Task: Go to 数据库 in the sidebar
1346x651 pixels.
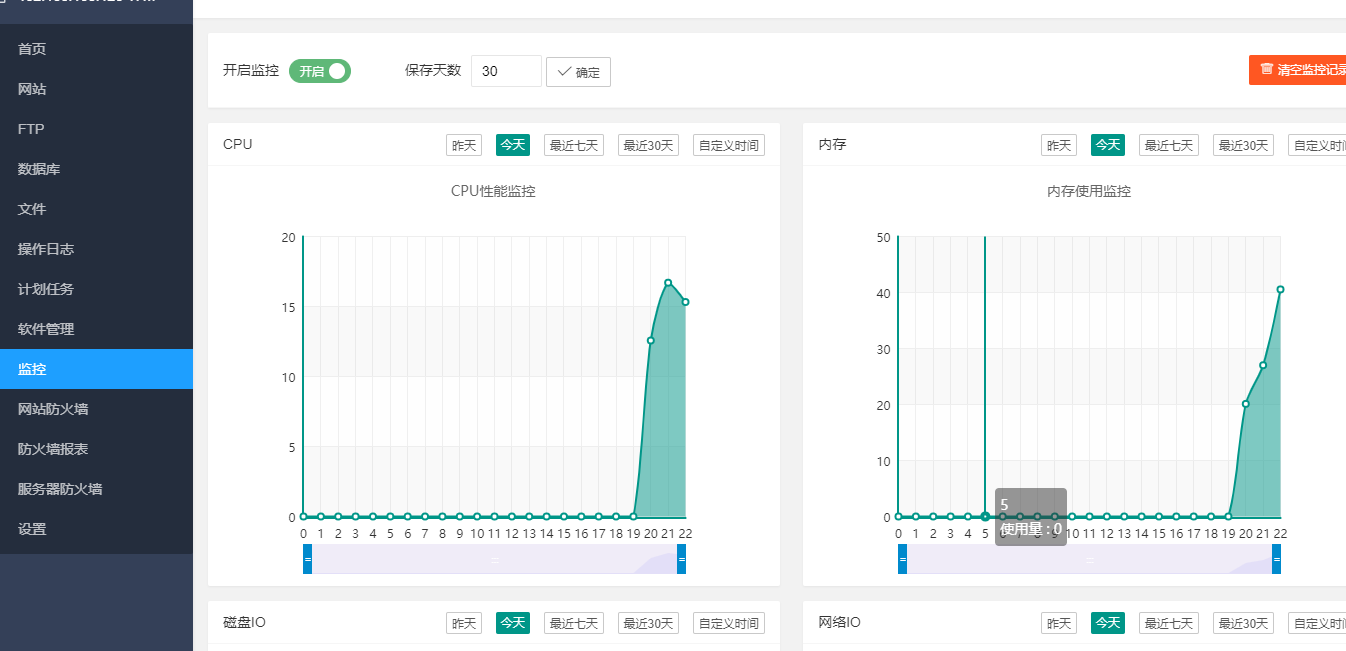Action: coord(39,169)
